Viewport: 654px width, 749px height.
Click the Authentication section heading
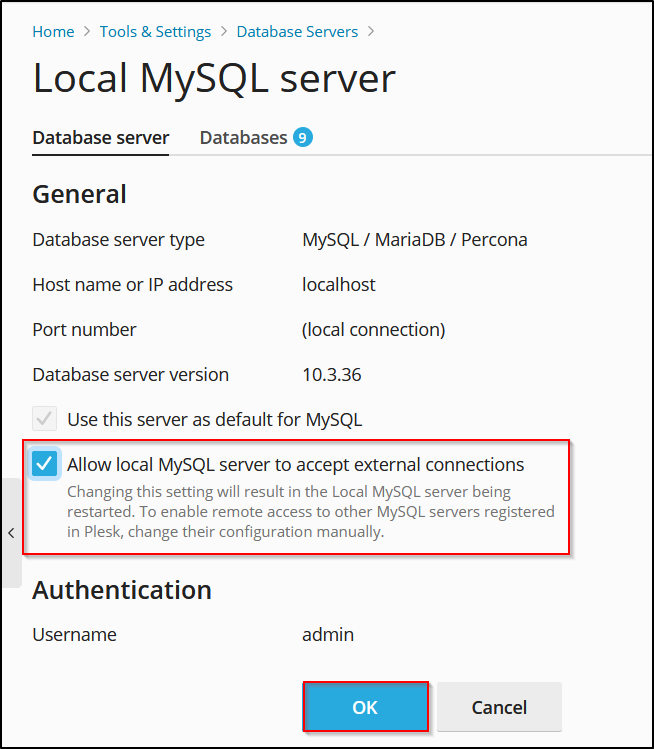[122, 590]
